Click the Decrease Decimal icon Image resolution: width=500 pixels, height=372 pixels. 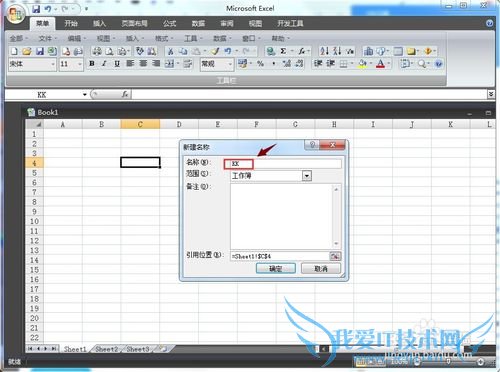click(299, 64)
